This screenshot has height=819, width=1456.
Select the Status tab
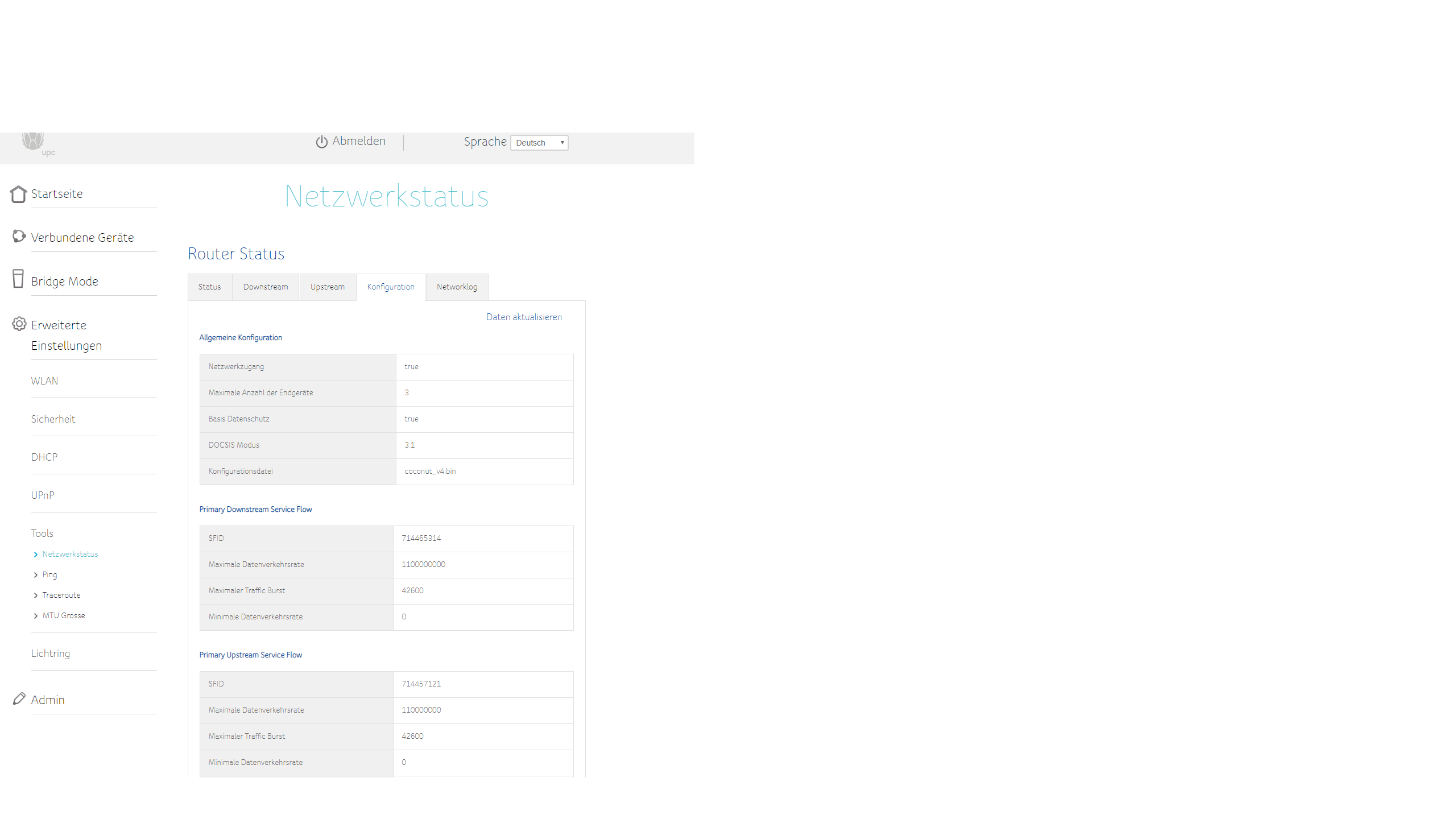(209, 287)
